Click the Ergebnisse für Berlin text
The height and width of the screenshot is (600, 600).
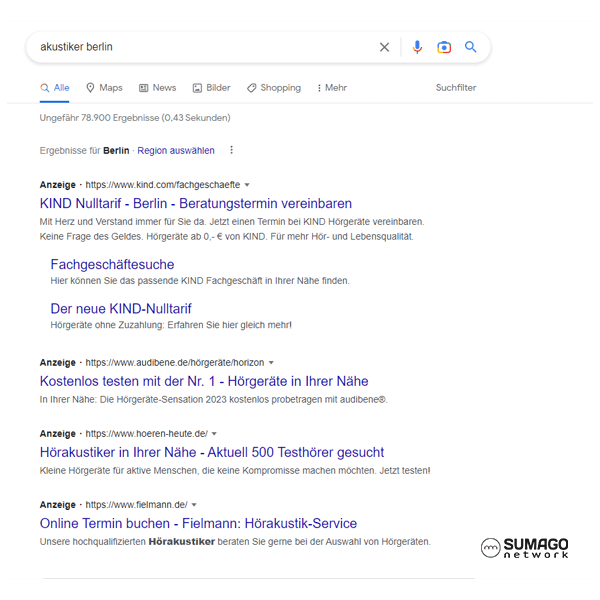point(84,151)
